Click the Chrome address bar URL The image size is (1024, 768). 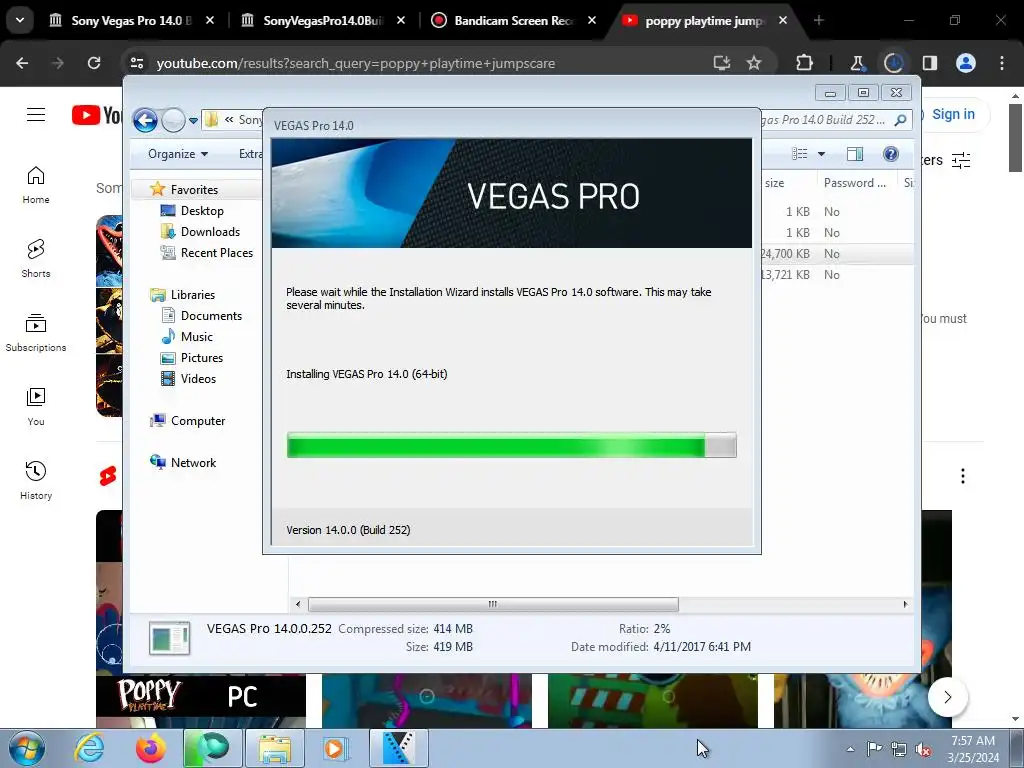pos(356,63)
